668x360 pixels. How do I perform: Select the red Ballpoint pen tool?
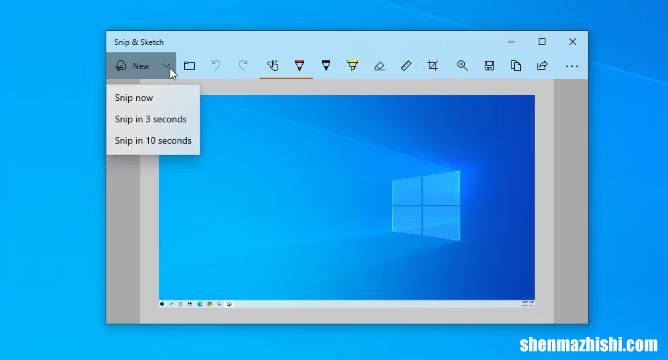[x=299, y=66]
